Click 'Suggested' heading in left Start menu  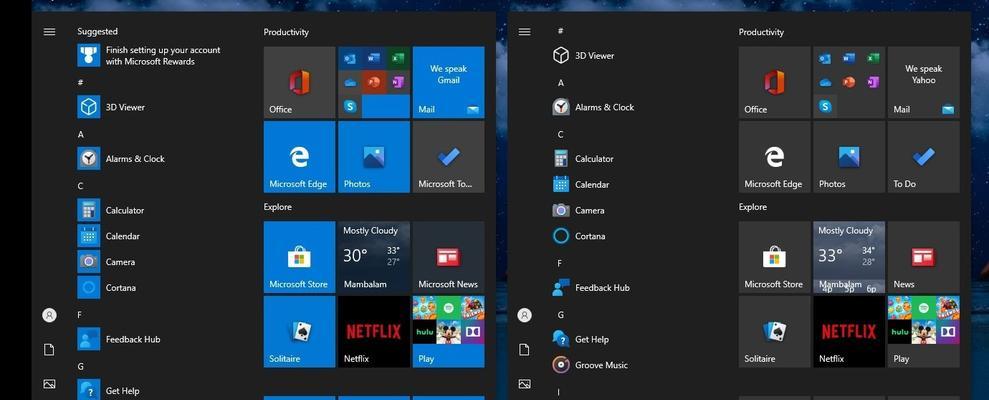click(97, 32)
